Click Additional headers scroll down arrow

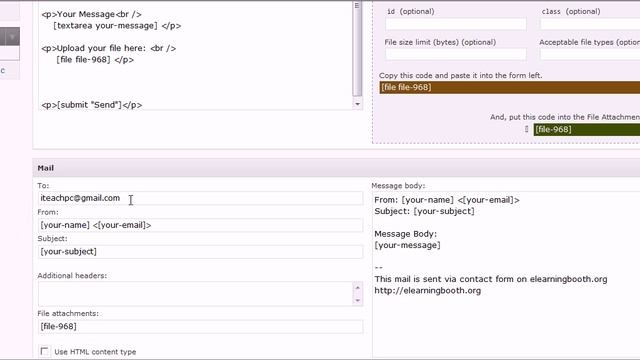coord(358,301)
